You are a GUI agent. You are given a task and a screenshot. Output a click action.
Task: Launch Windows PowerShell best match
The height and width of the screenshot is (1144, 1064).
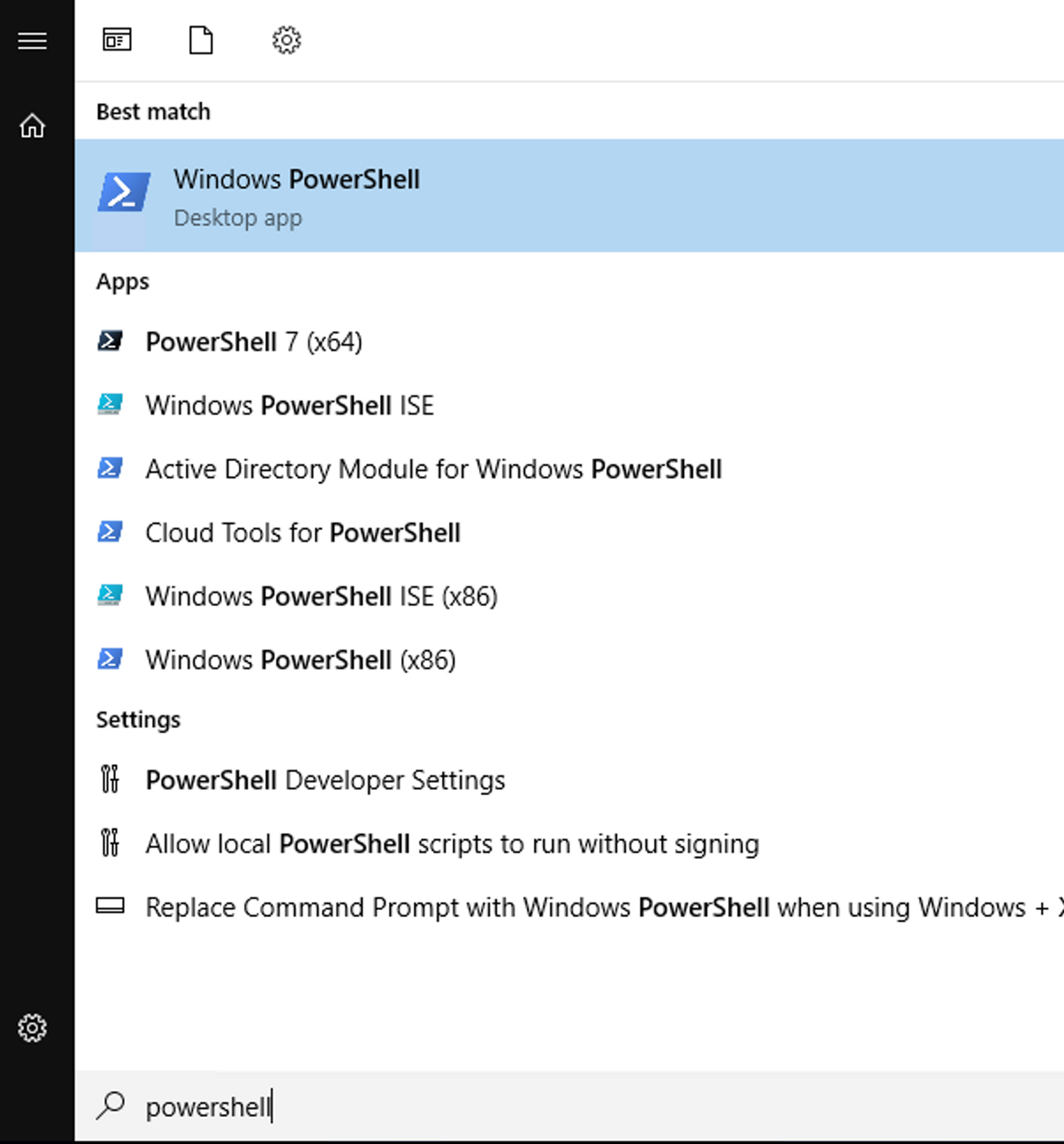click(x=297, y=195)
